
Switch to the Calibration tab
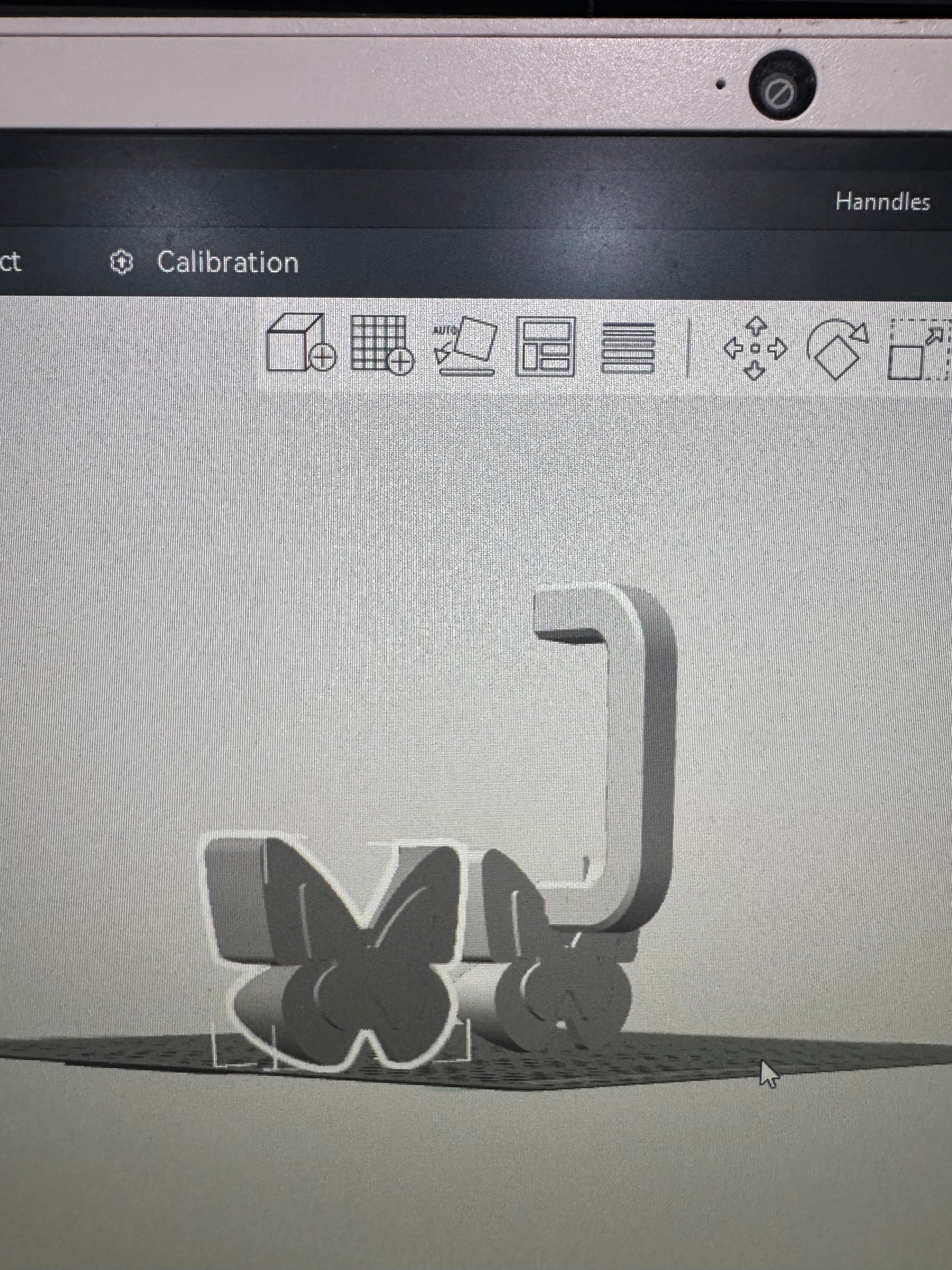(x=227, y=262)
